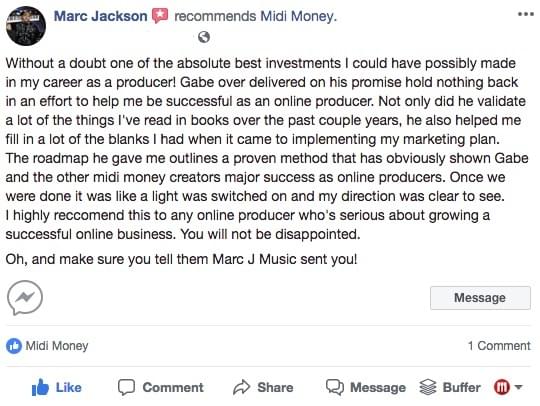The height and width of the screenshot is (406, 540).
Task: Open Marc Jackson's profile picture
Action: [26, 26]
